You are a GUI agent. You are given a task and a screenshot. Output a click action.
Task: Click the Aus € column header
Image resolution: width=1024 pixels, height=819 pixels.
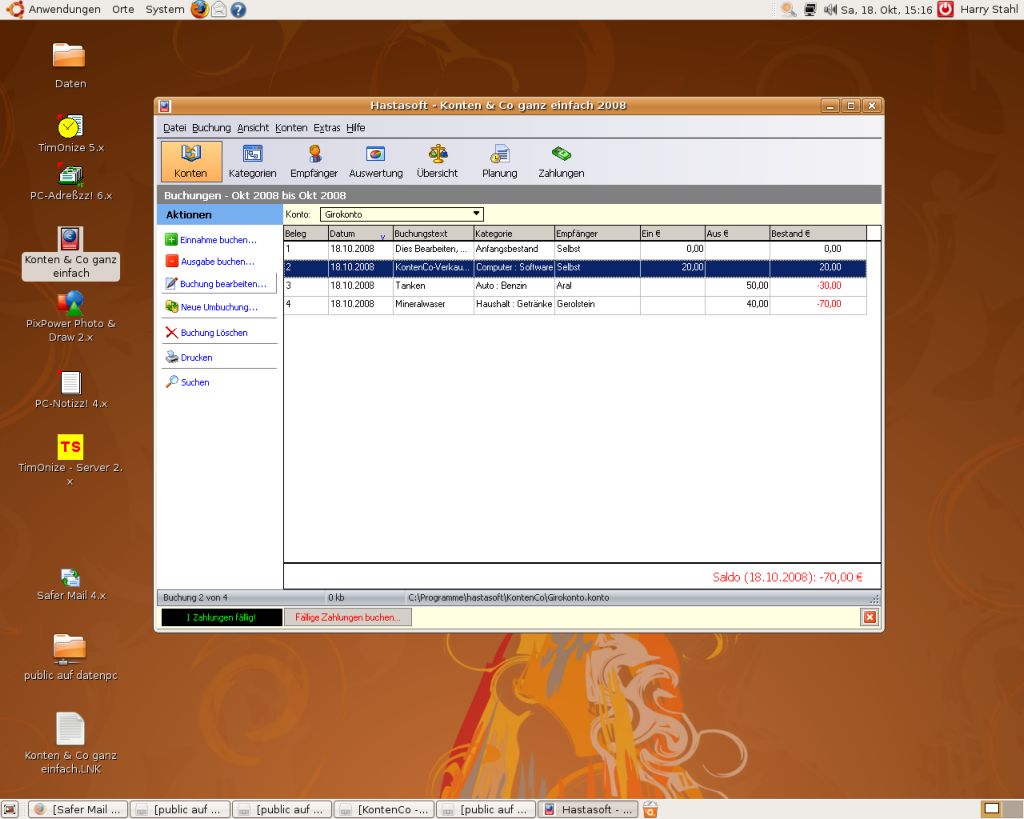[x=737, y=233]
